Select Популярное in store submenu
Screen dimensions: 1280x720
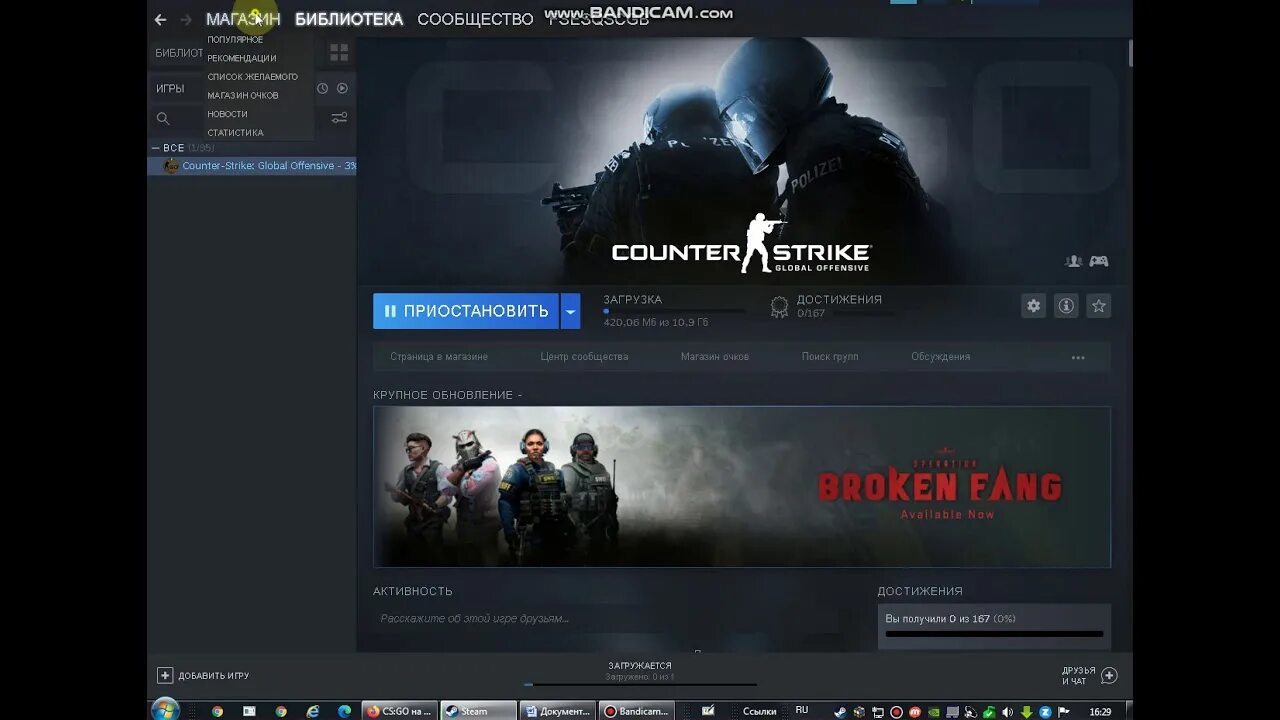[x=235, y=40]
